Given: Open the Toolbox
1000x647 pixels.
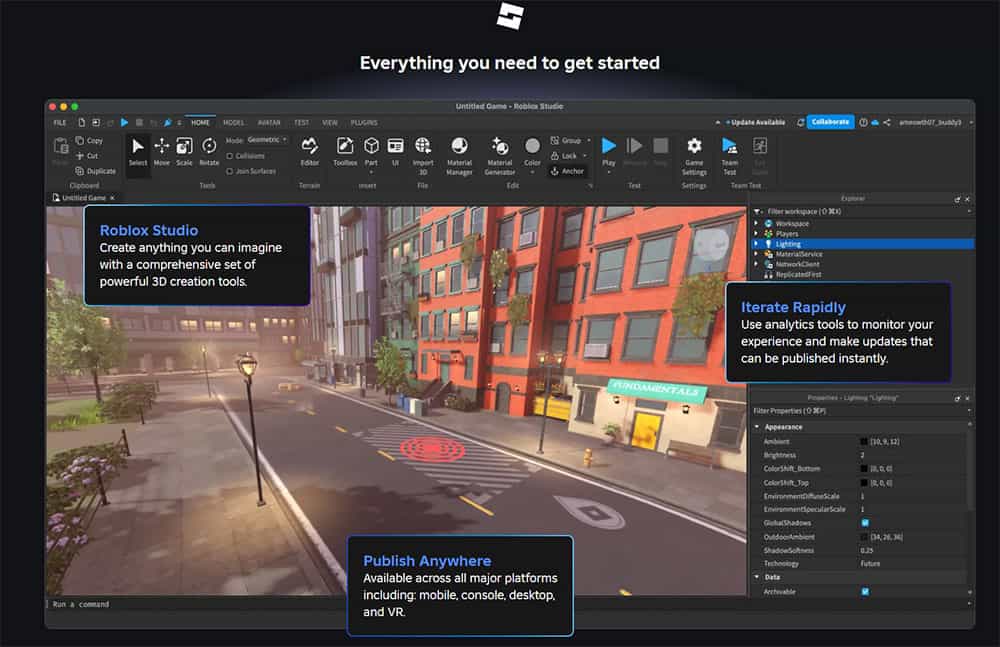Looking at the screenshot, I should pos(345,151).
